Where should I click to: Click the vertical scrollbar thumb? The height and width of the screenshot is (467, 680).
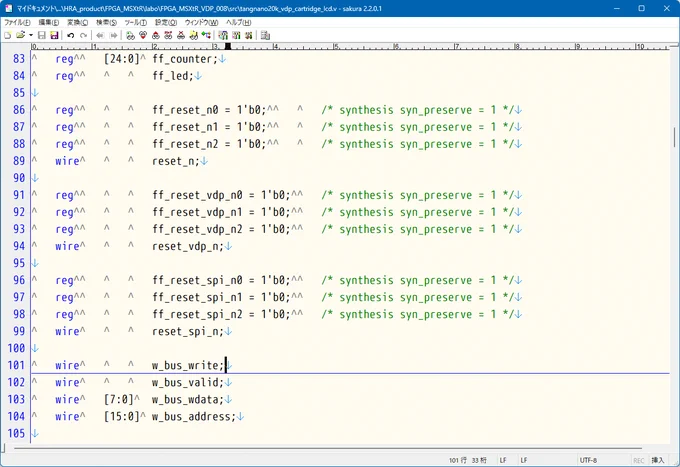click(x=674, y=137)
